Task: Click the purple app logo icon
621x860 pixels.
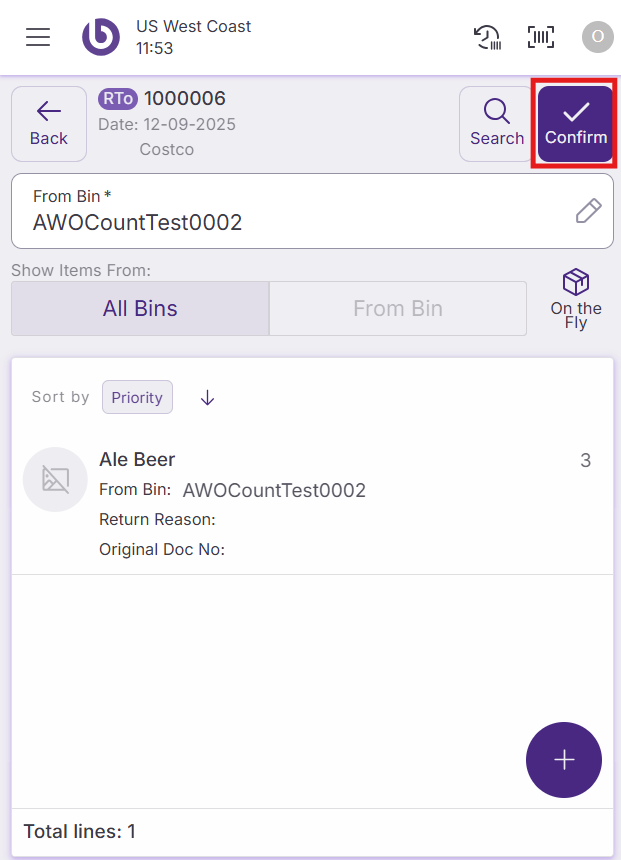Action: tap(100, 37)
